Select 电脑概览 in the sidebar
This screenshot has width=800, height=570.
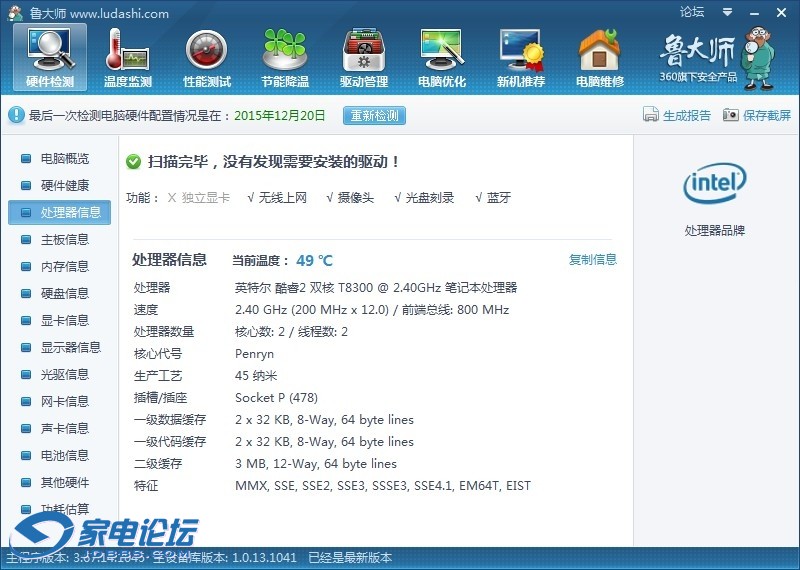click(x=63, y=159)
